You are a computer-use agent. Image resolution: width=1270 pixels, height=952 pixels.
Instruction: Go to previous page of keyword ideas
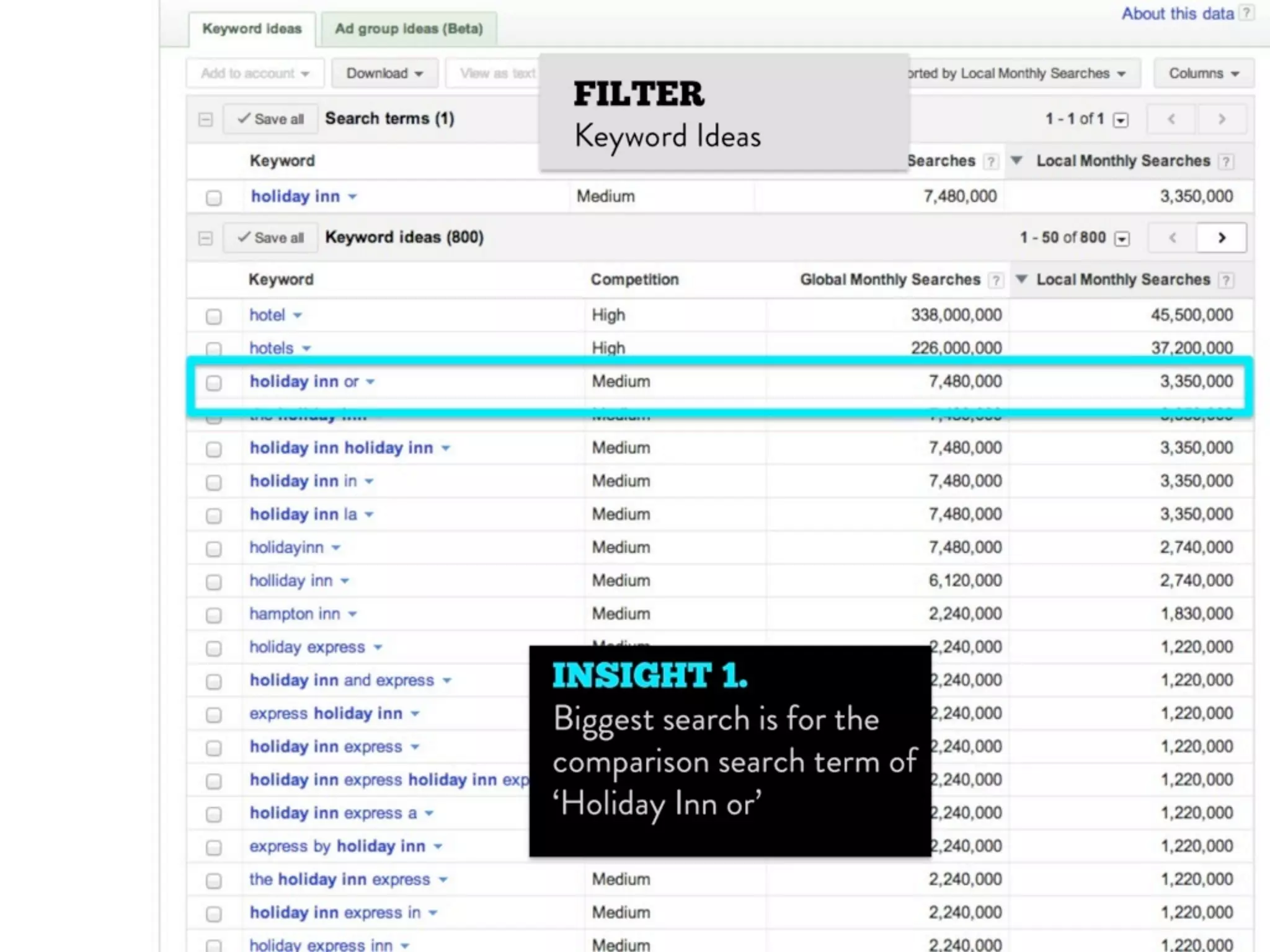pos(1172,238)
